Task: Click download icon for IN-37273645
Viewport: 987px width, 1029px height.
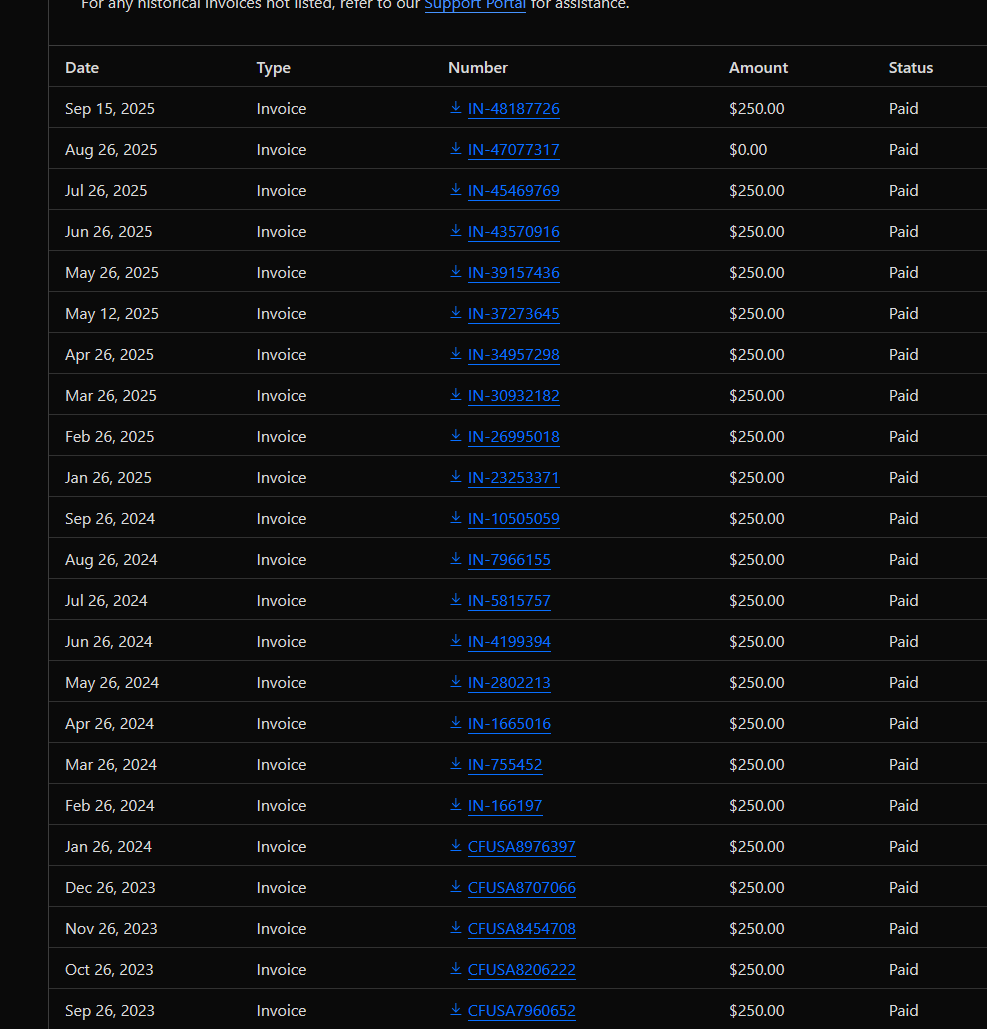Action: (x=455, y=313)
